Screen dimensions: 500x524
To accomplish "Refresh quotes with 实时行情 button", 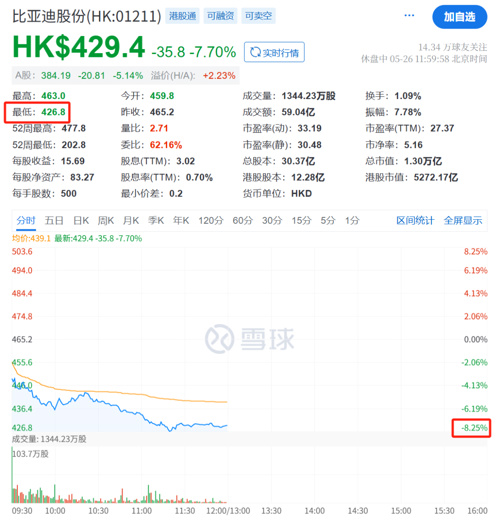I will pyautogui.click(x=274, y=52).
